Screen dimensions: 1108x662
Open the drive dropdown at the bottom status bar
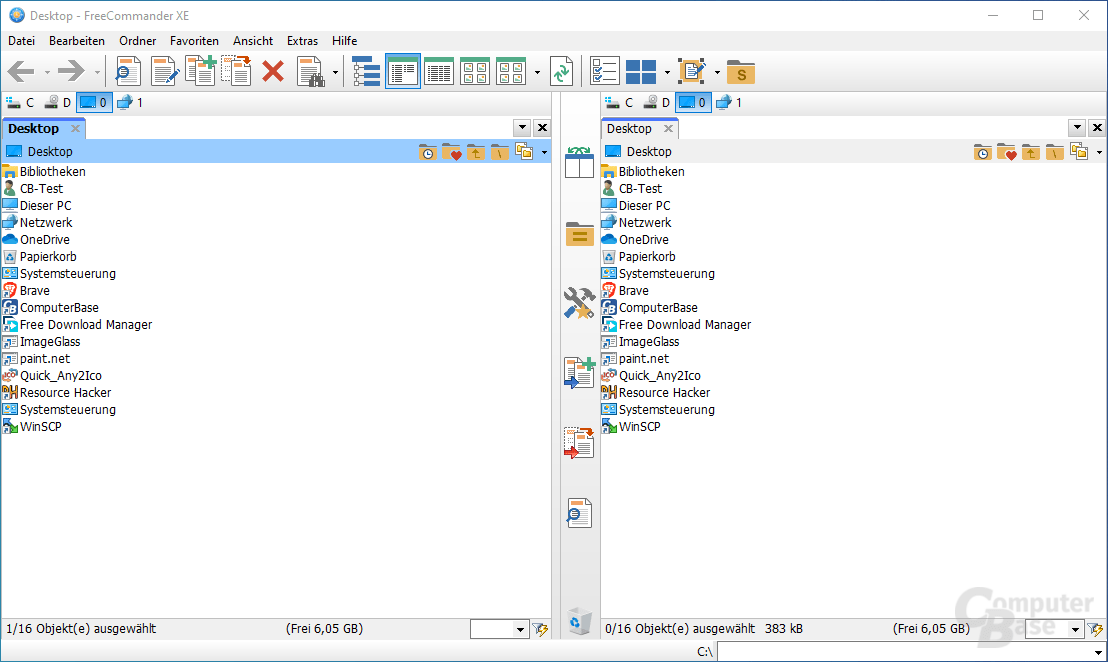point(499,628)
